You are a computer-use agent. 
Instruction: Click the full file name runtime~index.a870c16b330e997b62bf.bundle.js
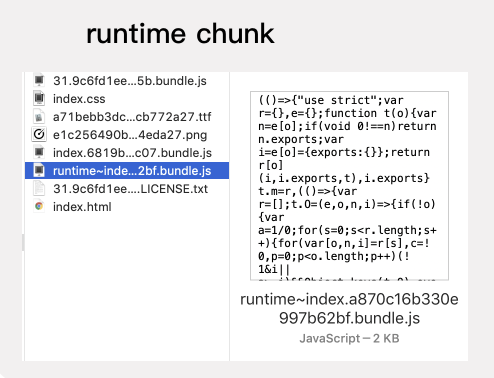click(349, 309)
